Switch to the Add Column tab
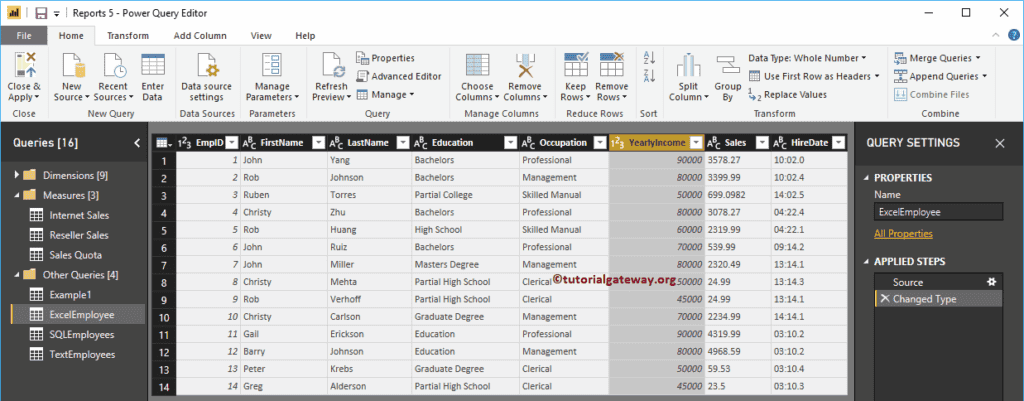The height and width of the screenshot is (401, 1024). (200, 36)
